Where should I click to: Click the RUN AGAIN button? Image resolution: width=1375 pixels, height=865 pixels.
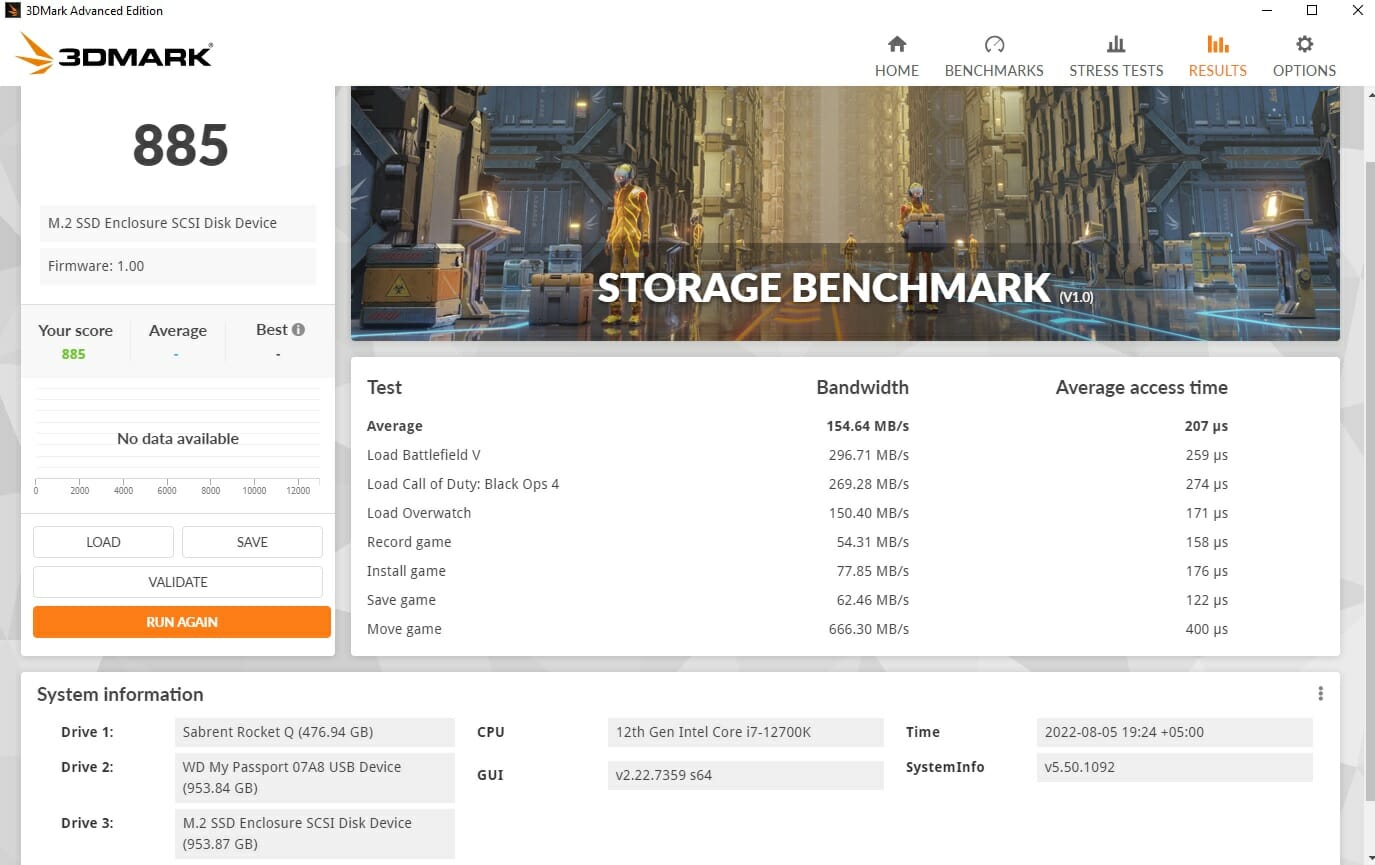pos(182,622)
